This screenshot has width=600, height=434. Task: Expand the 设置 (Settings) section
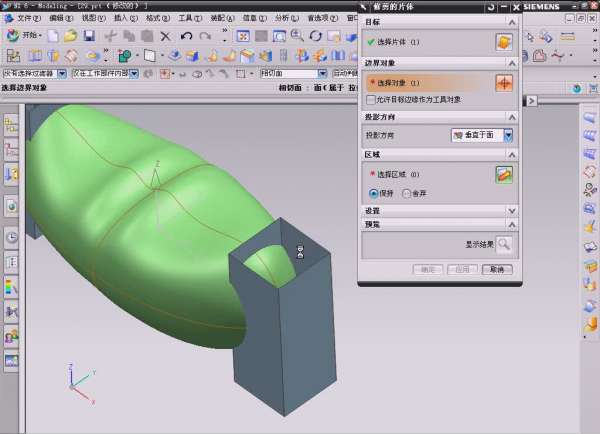click(x=512, y=211)
